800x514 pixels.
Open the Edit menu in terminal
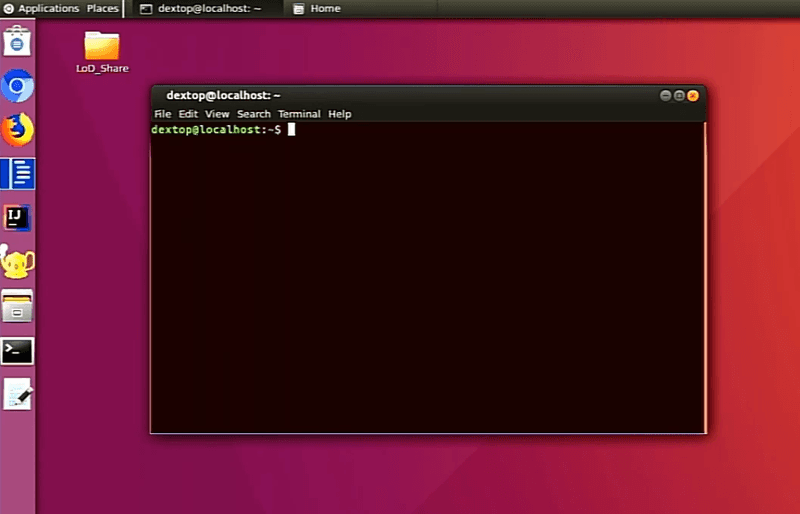pos(188,114)
